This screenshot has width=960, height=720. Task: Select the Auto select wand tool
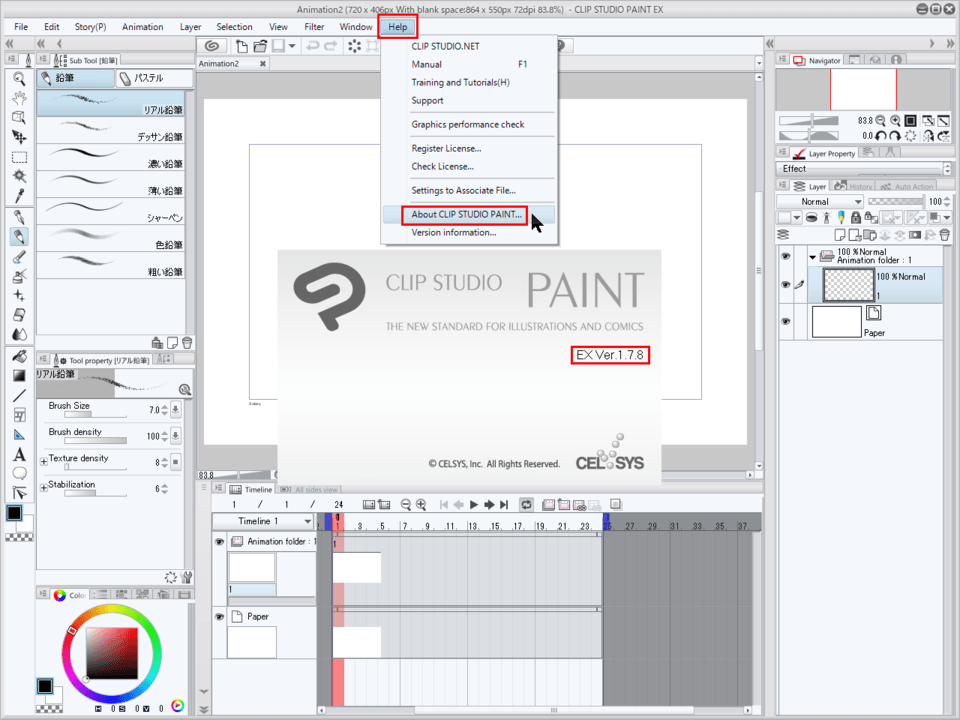(19, 176)
